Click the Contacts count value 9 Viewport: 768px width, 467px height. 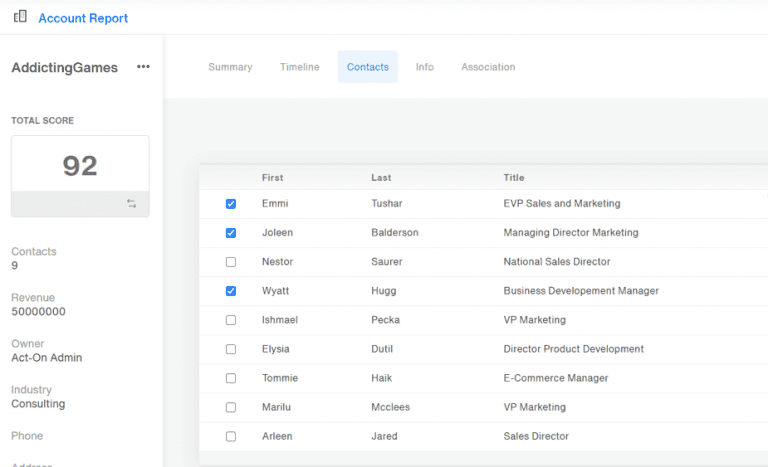[x=15, y=266]
